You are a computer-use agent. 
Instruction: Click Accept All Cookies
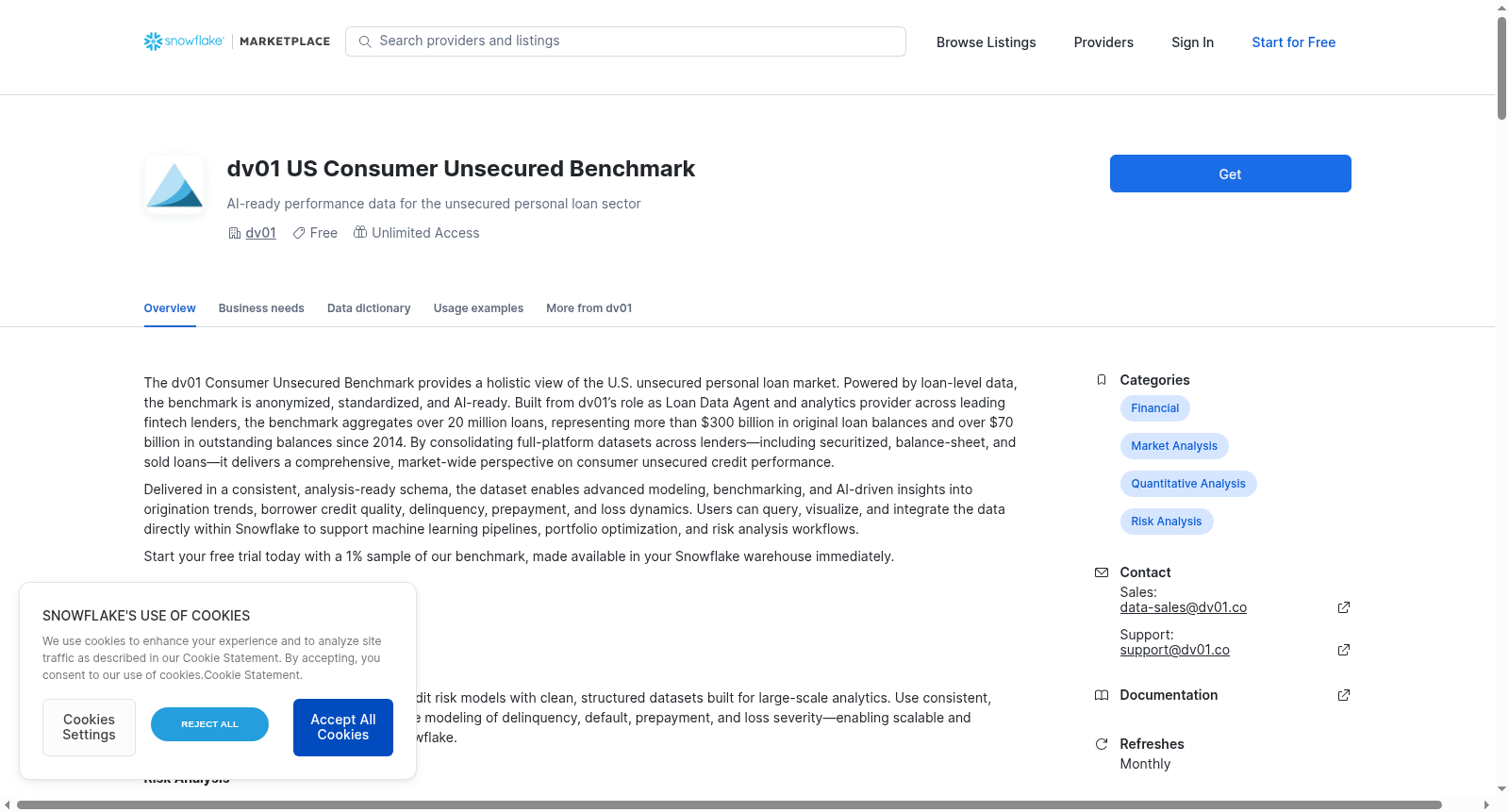click(x=343, y=727)
